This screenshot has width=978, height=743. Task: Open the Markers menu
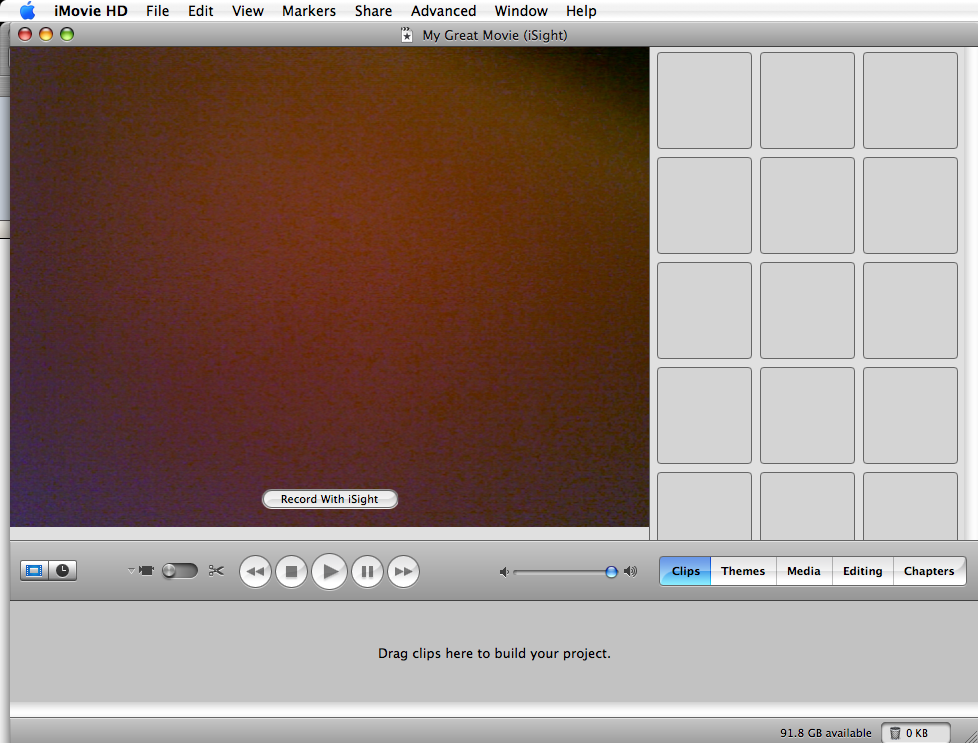309,11
